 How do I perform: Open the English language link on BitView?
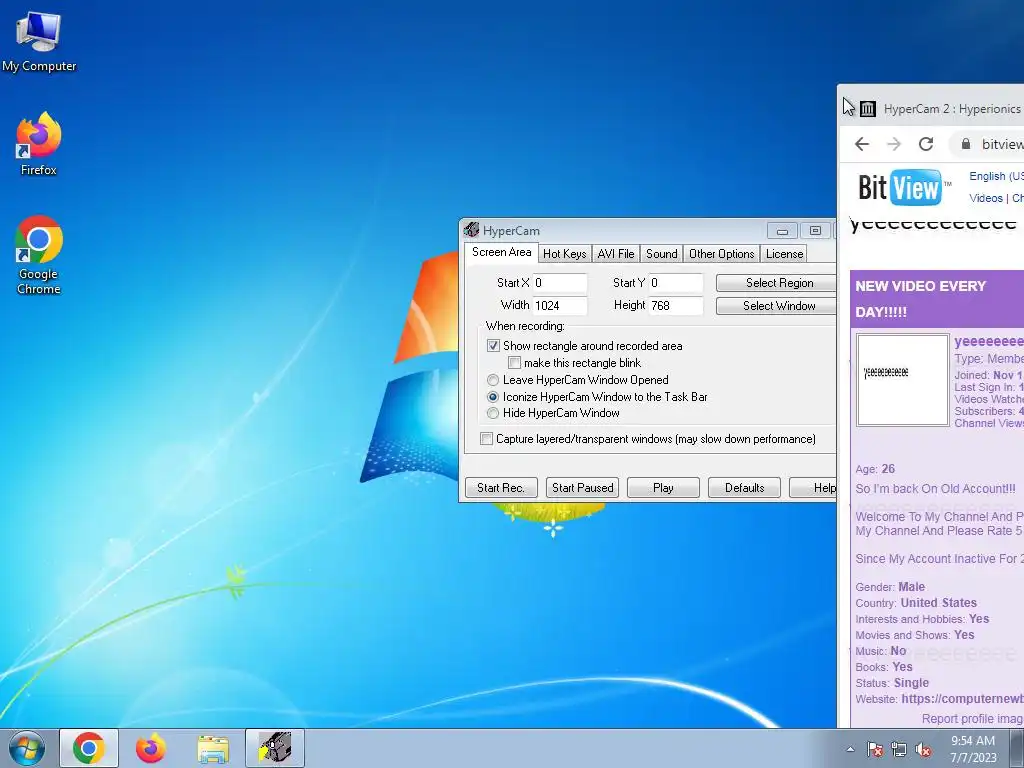[x=996, y=176]
